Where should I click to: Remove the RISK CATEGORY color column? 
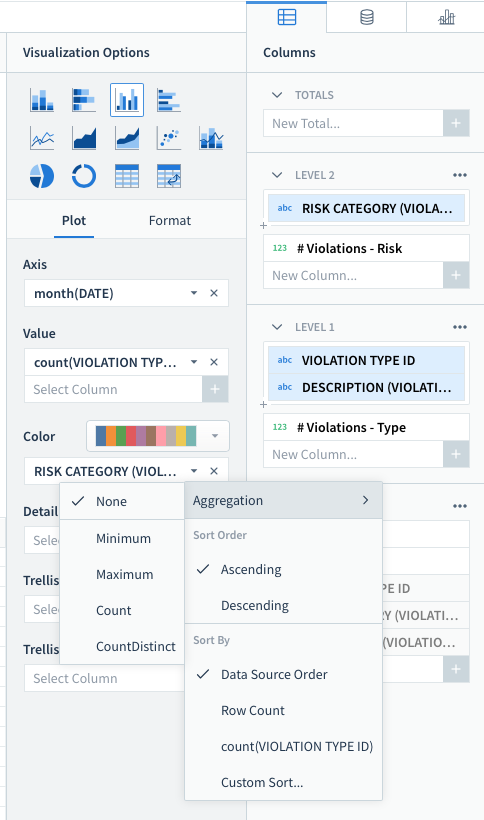click(214, 471)
